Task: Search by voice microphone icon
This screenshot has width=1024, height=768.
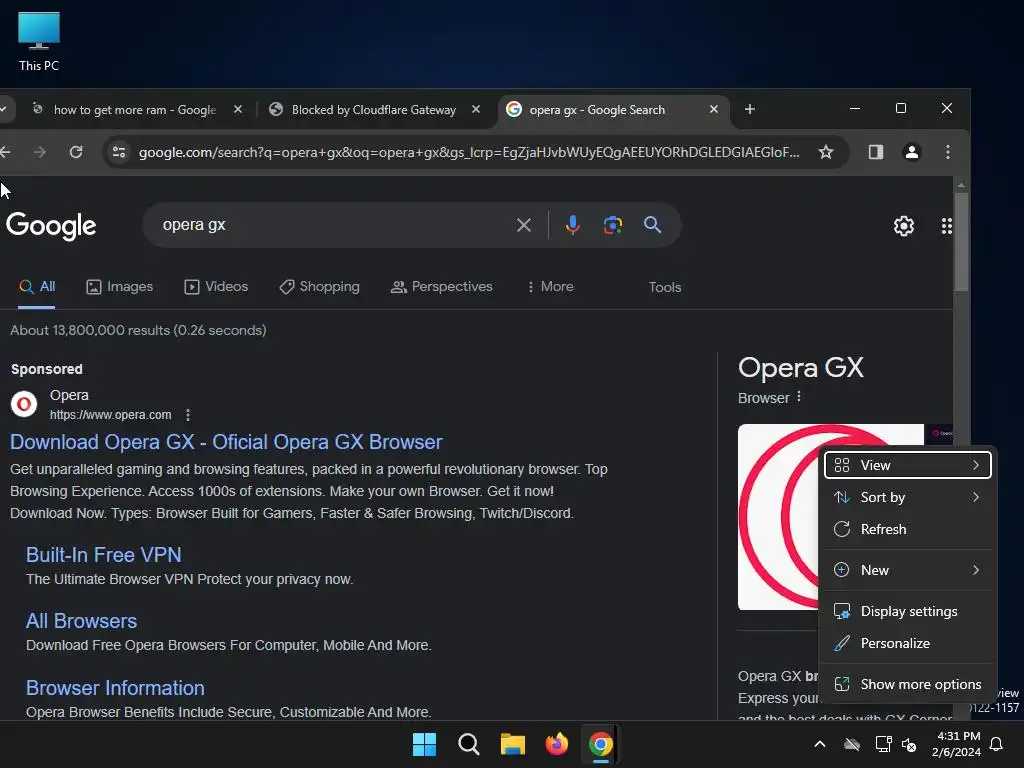Action: 573,225
